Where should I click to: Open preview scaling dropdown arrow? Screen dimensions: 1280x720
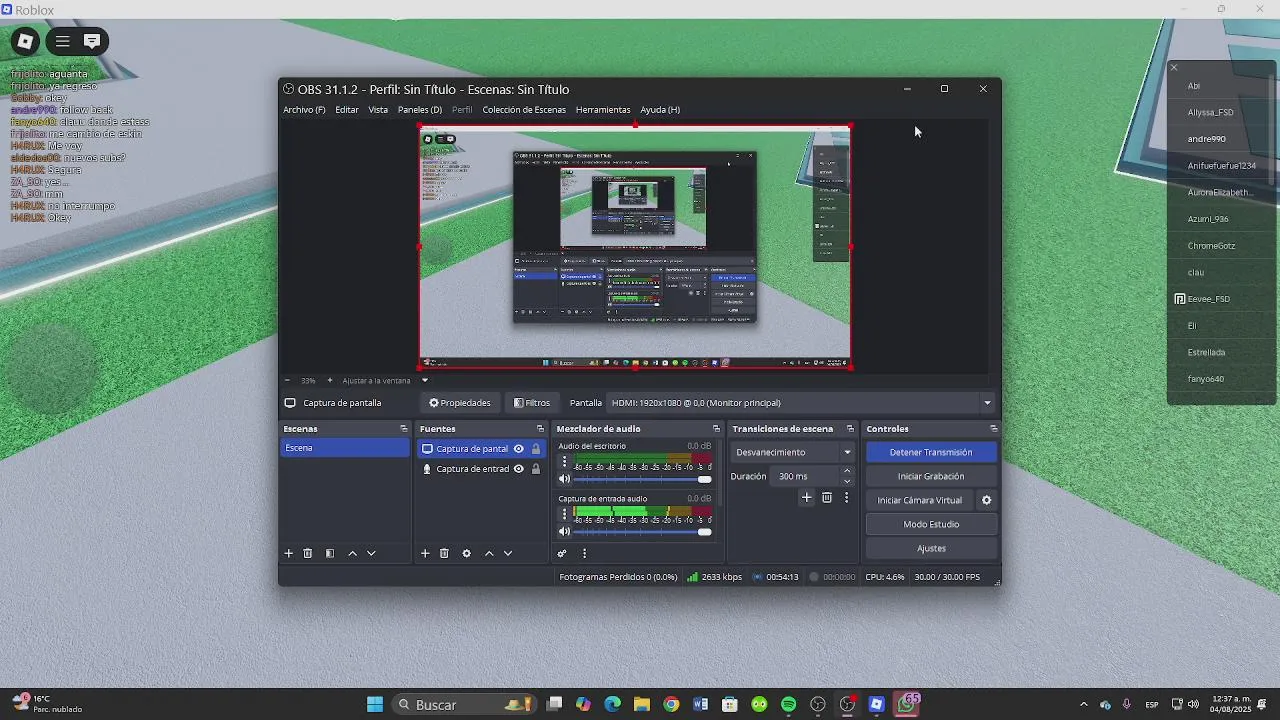coord(424,380)
